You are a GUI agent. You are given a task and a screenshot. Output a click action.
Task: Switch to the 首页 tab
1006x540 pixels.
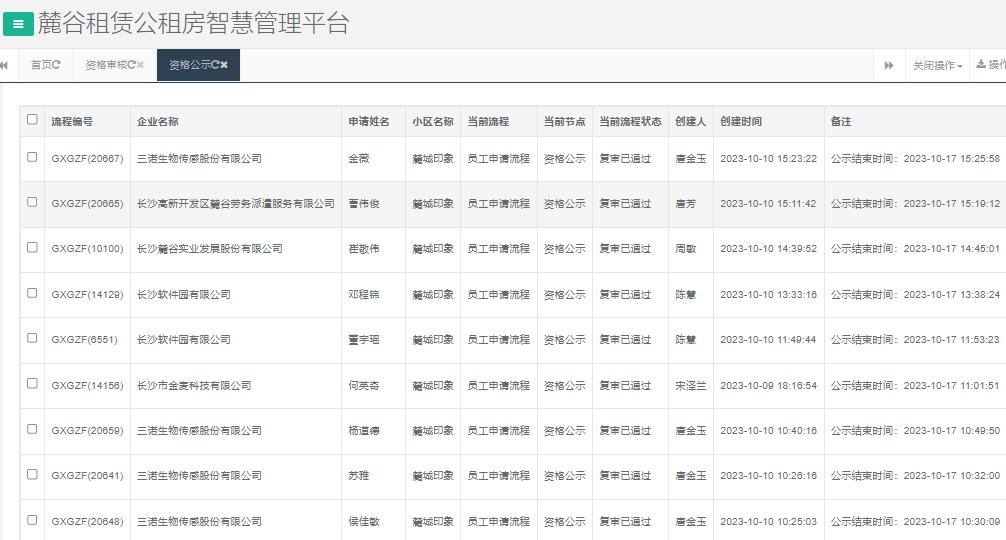(x=41, y=65)
